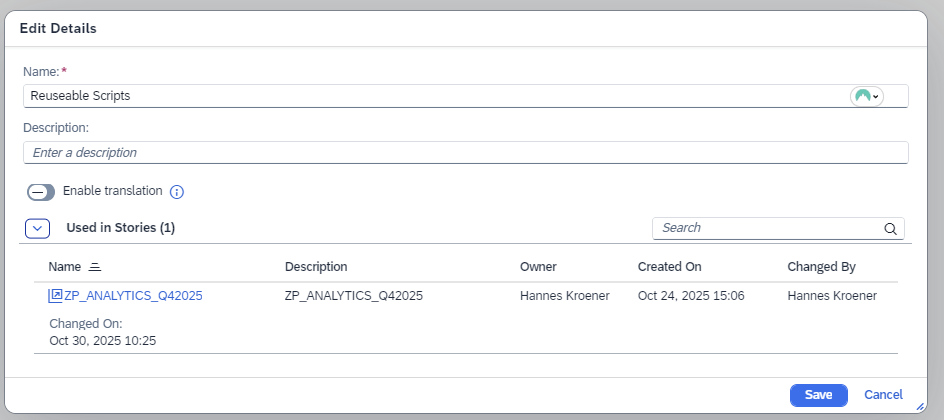Click the Name column header
Image resolution: width=944 pixels, height=420 pixels.
tap(64, 267)
